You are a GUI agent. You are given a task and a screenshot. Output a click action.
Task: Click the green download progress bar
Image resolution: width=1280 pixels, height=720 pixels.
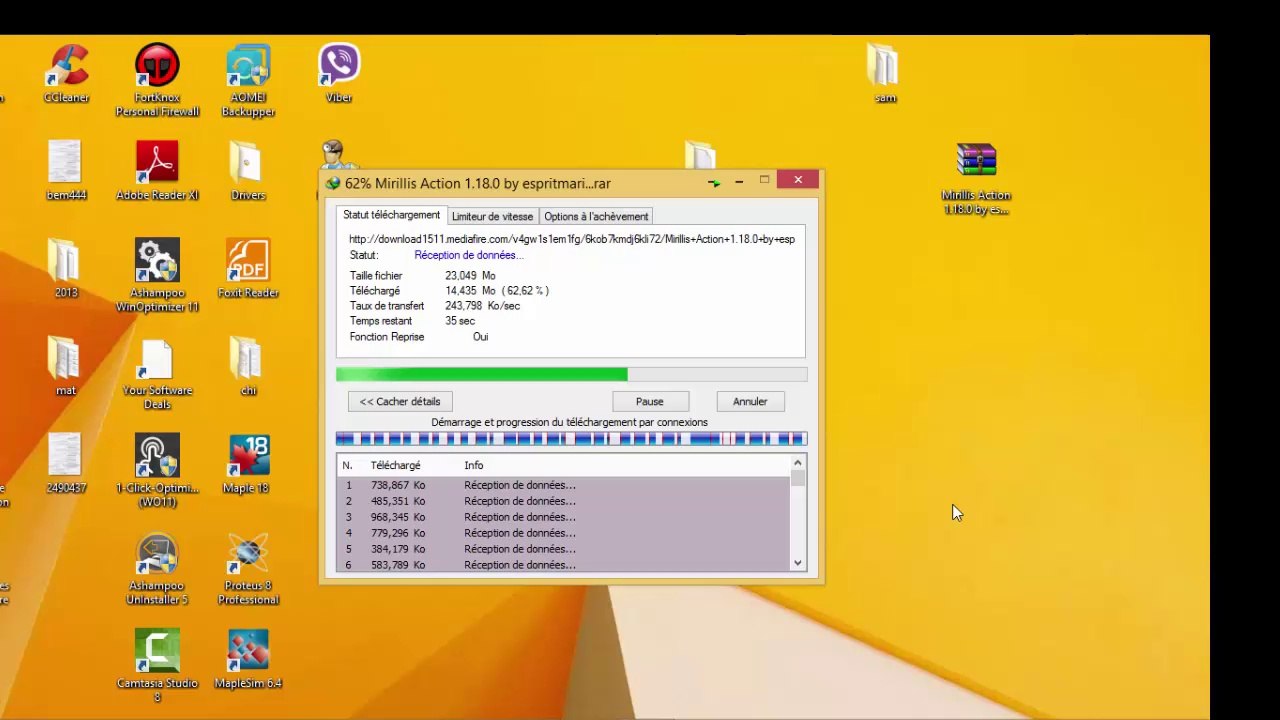(571, 374)
